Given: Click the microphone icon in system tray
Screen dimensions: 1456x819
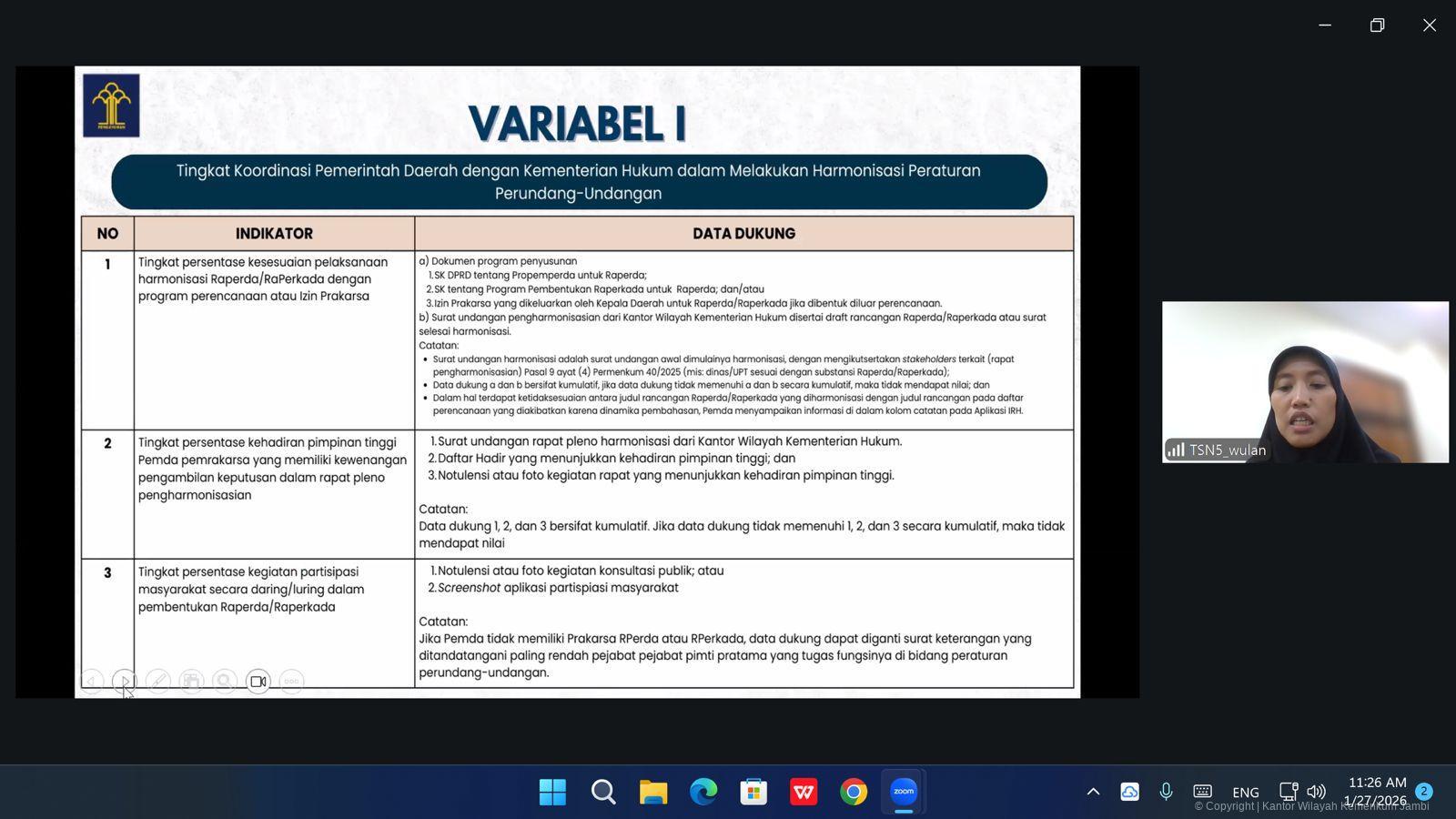Looking at the screenshot, I should 1166,792.
